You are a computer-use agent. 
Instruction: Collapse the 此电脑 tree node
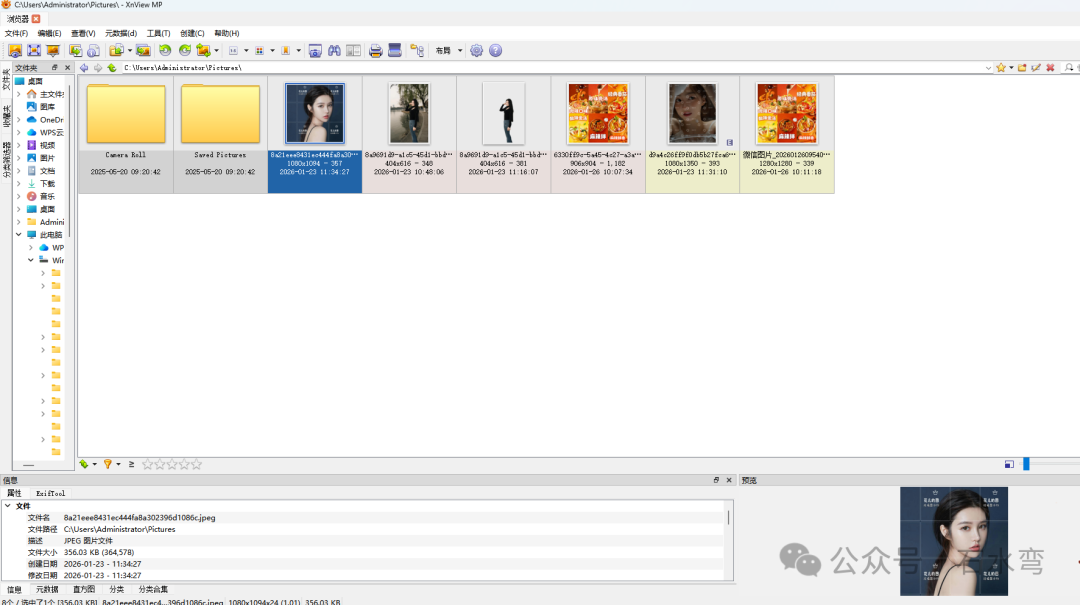19,235
